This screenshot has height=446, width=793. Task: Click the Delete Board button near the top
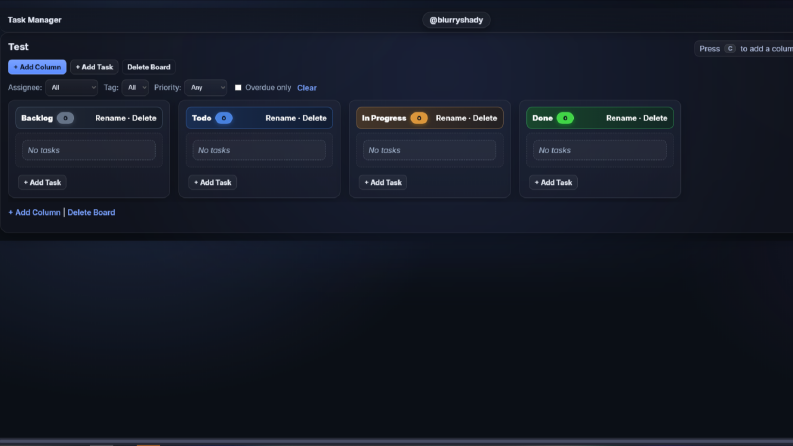click(149, 67)
